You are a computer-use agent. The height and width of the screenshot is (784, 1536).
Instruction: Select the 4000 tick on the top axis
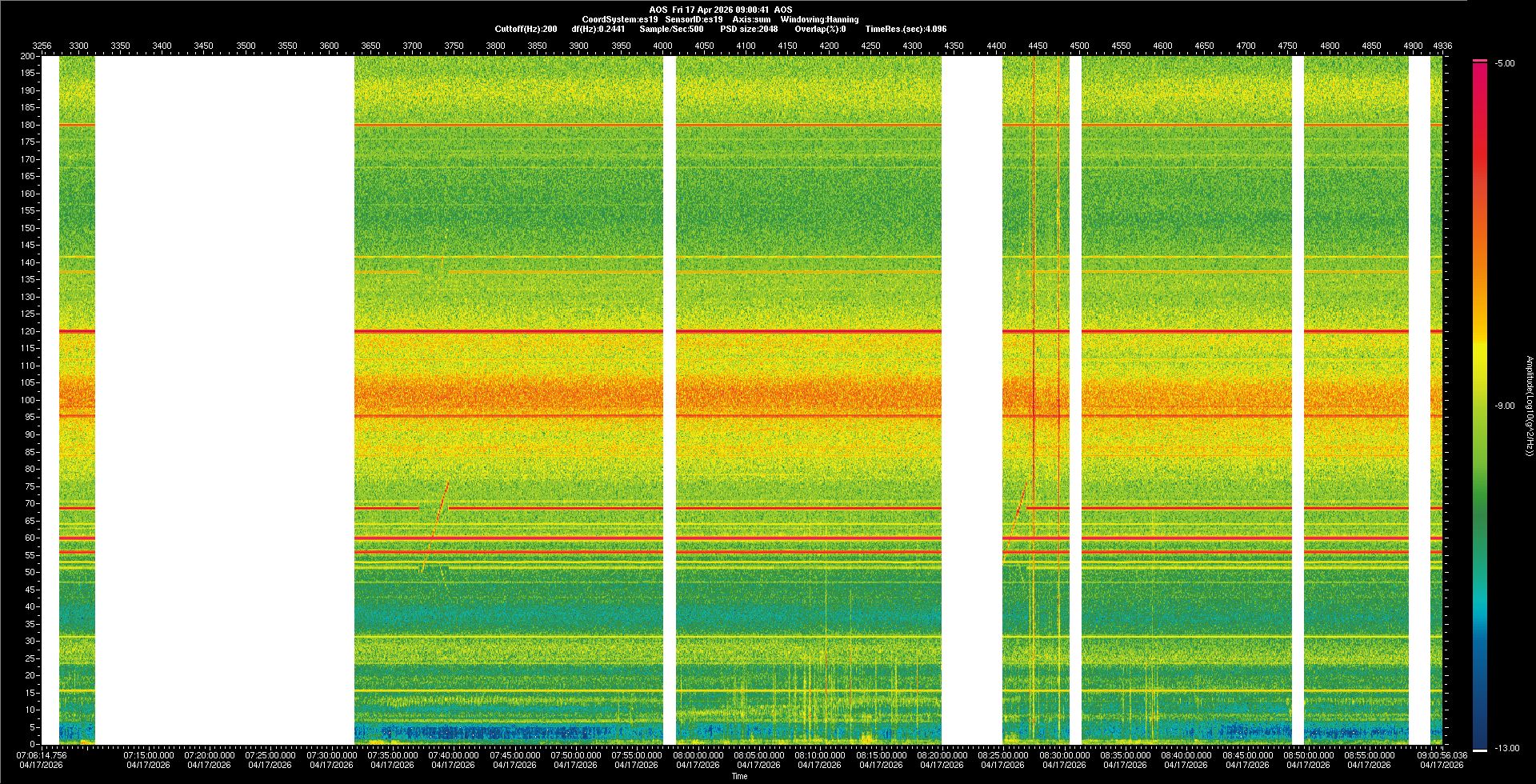[662, 46]
